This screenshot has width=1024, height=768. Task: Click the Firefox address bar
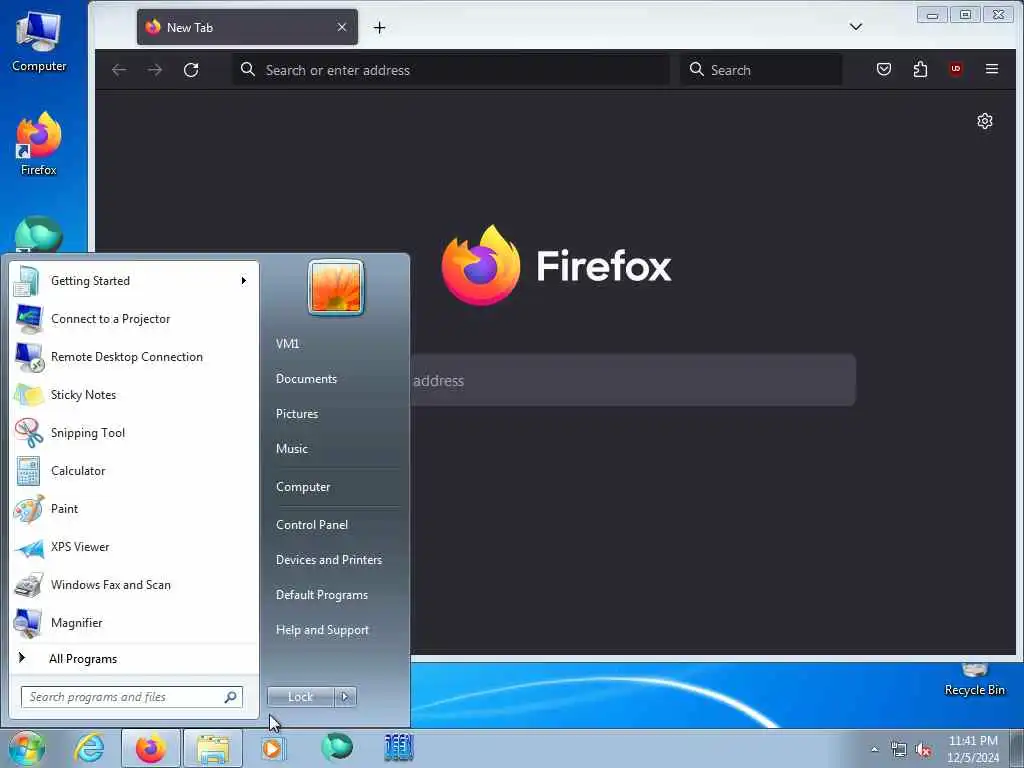click(451, 70)
